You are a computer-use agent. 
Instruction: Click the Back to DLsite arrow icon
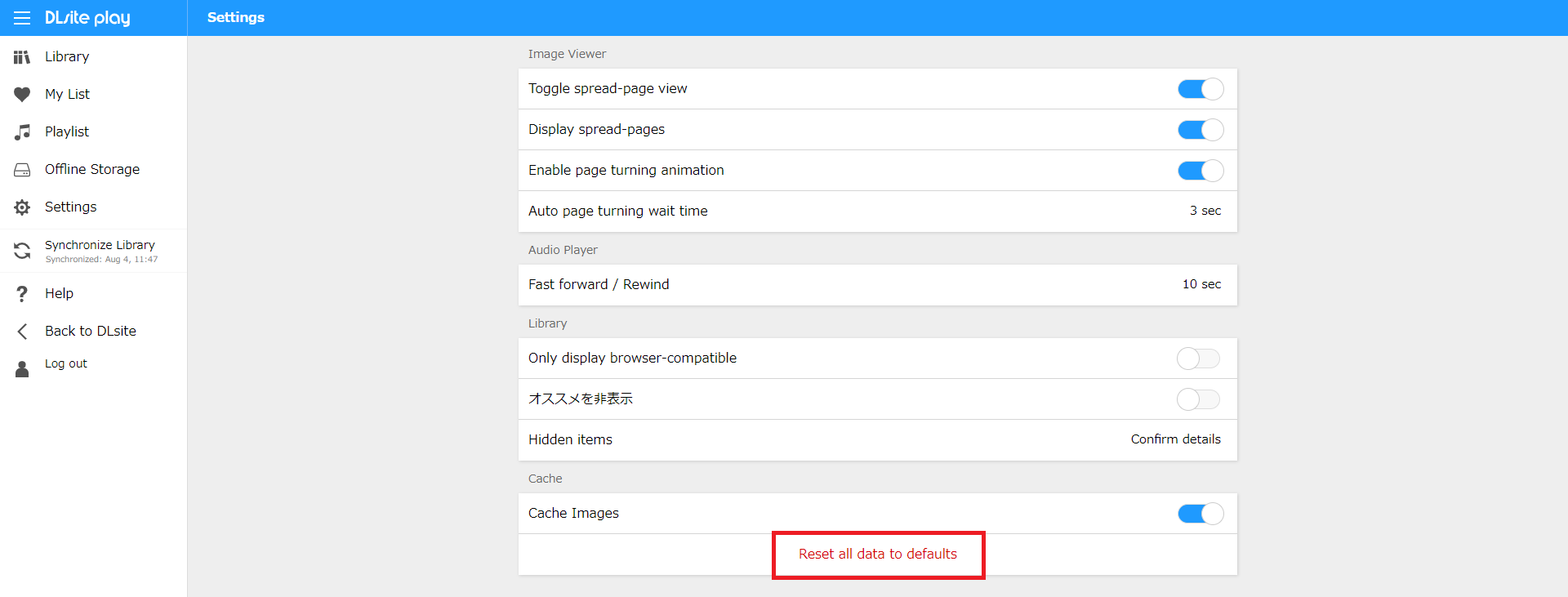[x=22, y=331]
